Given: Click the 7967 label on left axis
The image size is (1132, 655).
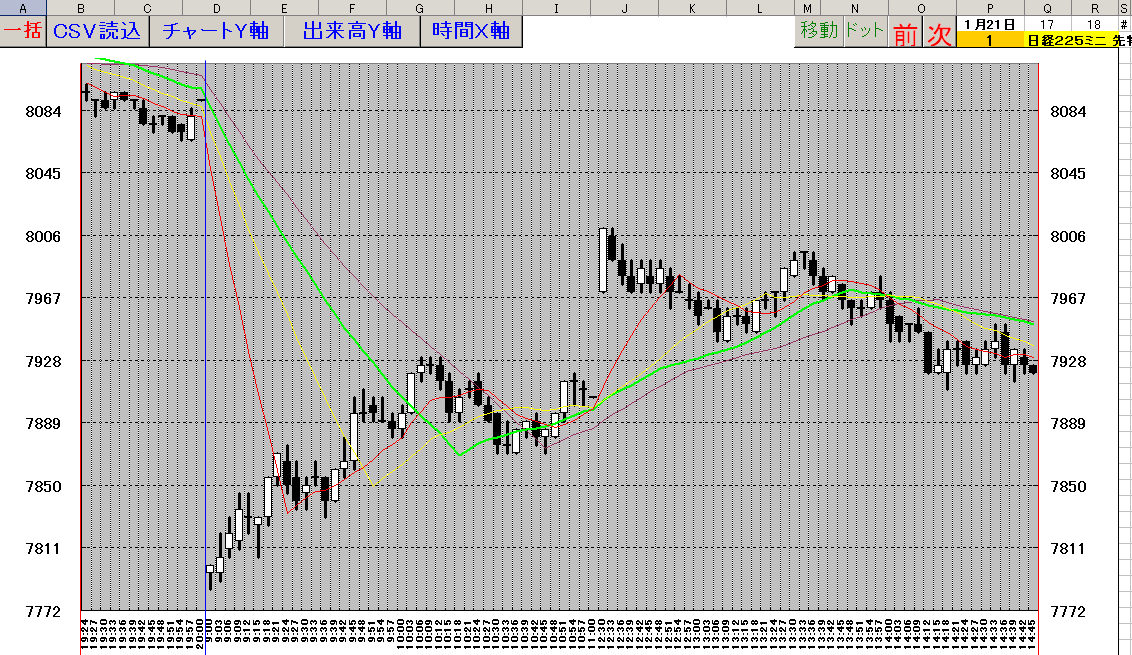Looking at the screenshot, I should pos(43,298).
